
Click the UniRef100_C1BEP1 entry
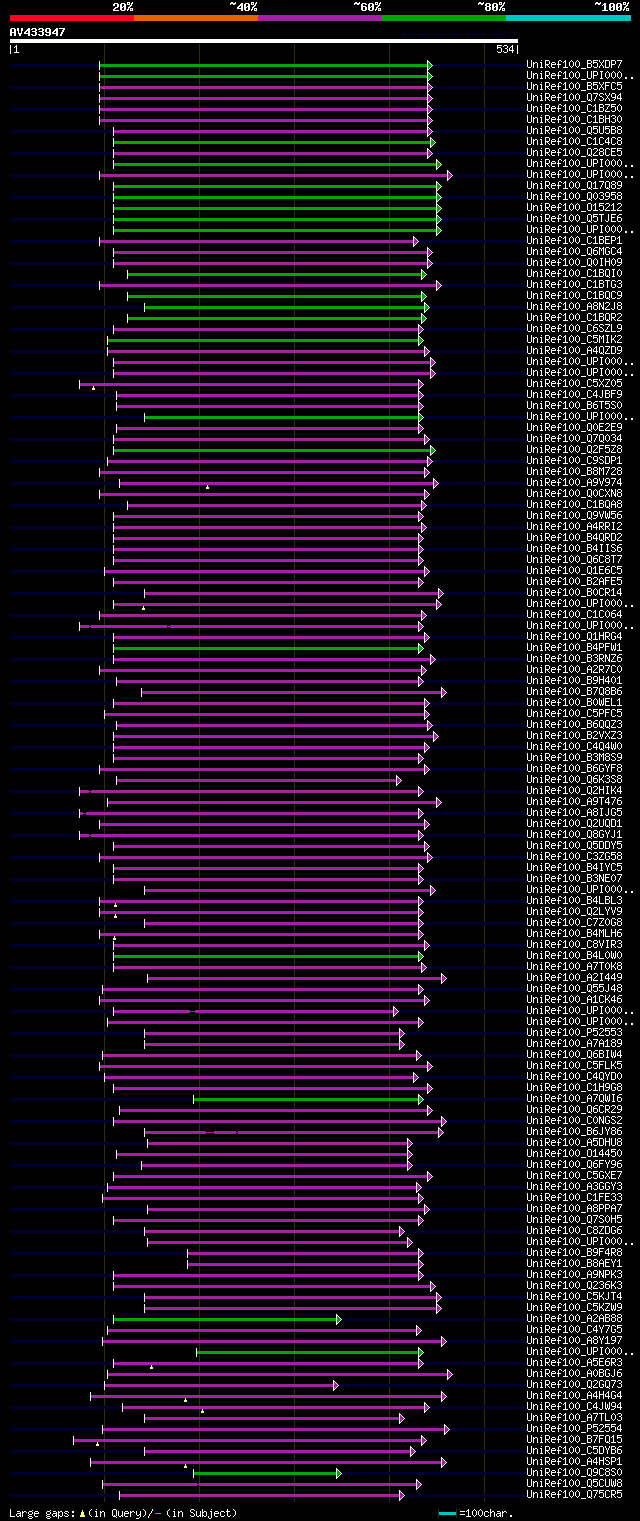(574, 241)
